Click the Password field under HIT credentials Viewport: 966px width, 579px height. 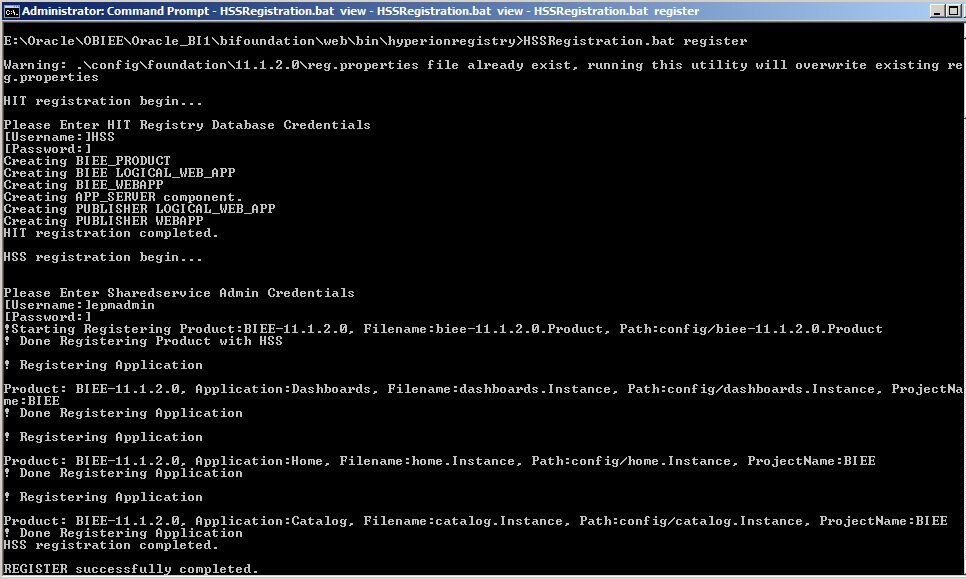pos(50,148)
